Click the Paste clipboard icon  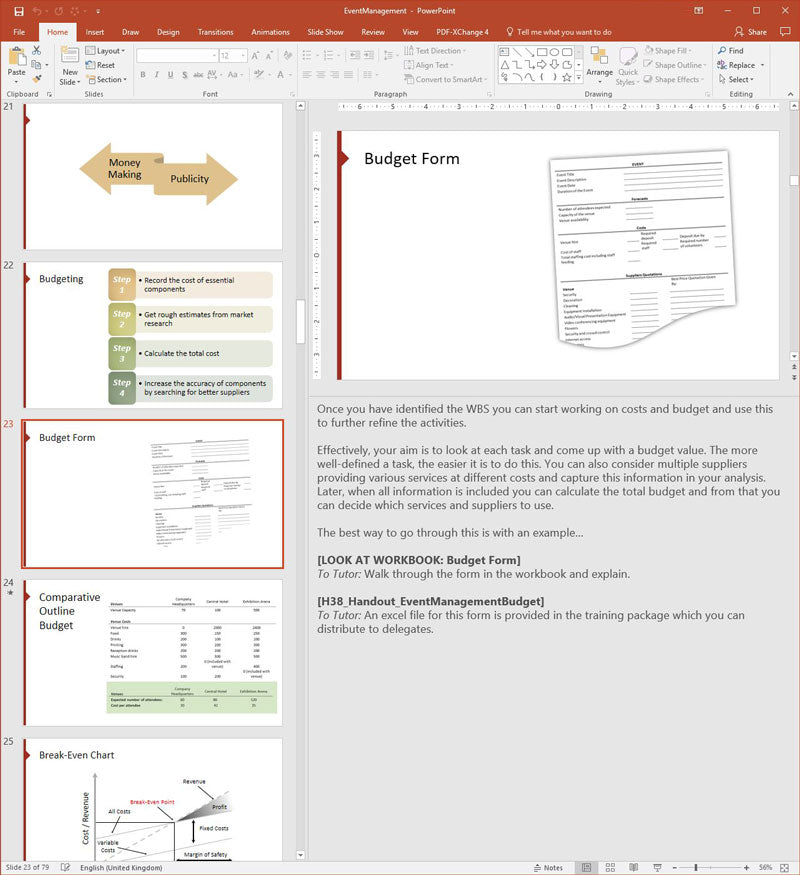click(17, 56)
